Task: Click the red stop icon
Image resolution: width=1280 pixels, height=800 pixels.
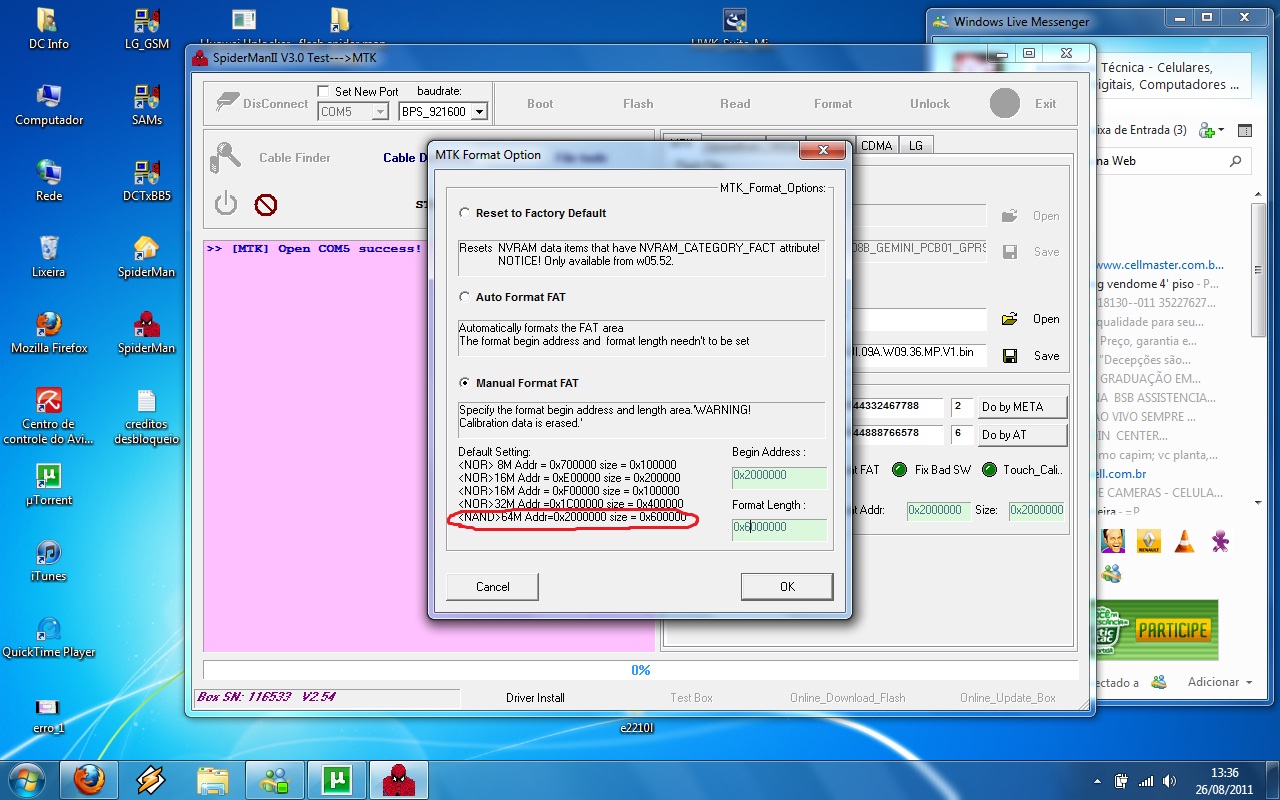Action: coord(265,205)
